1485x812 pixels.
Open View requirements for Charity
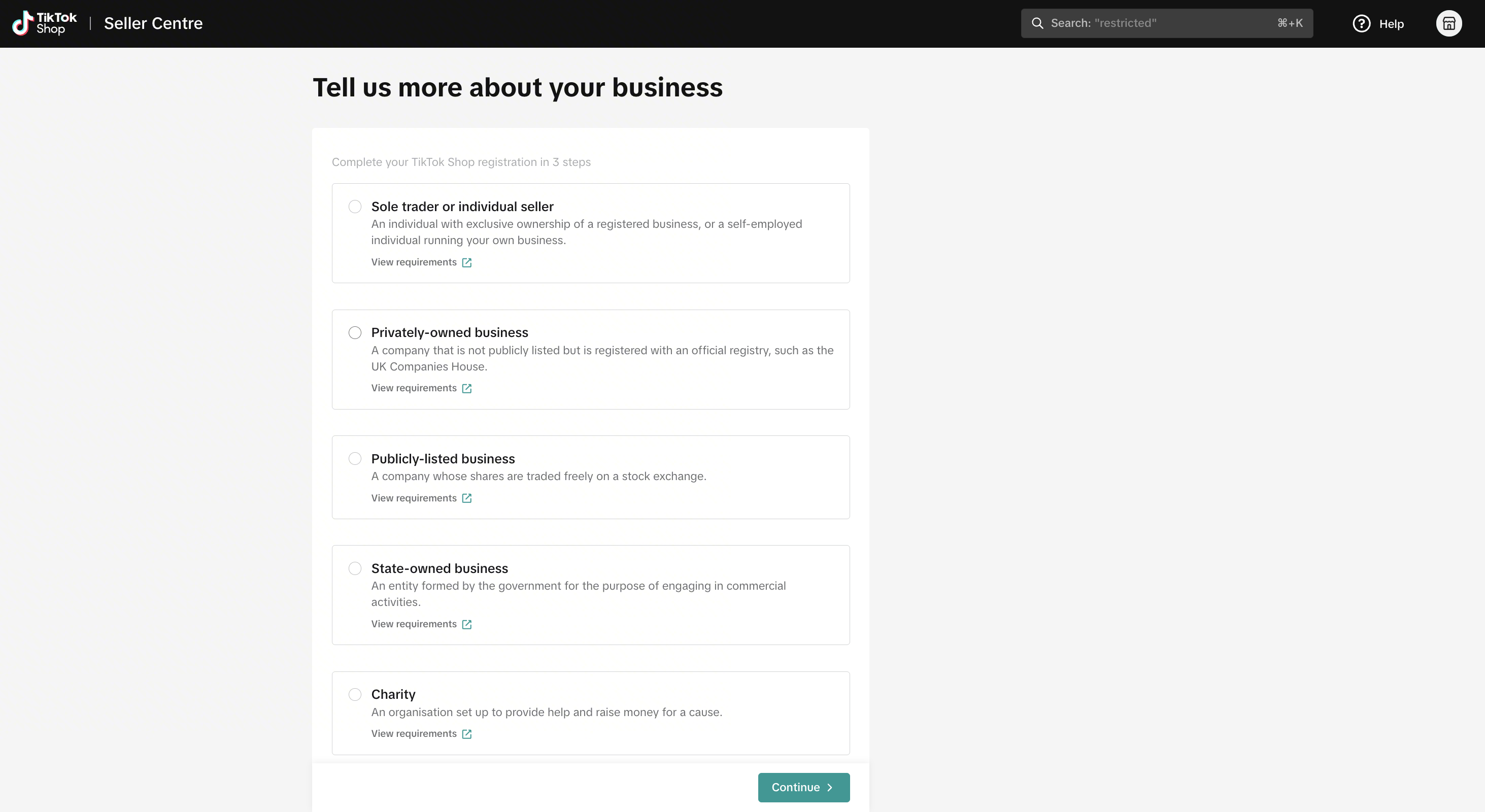tap(414, 734)
